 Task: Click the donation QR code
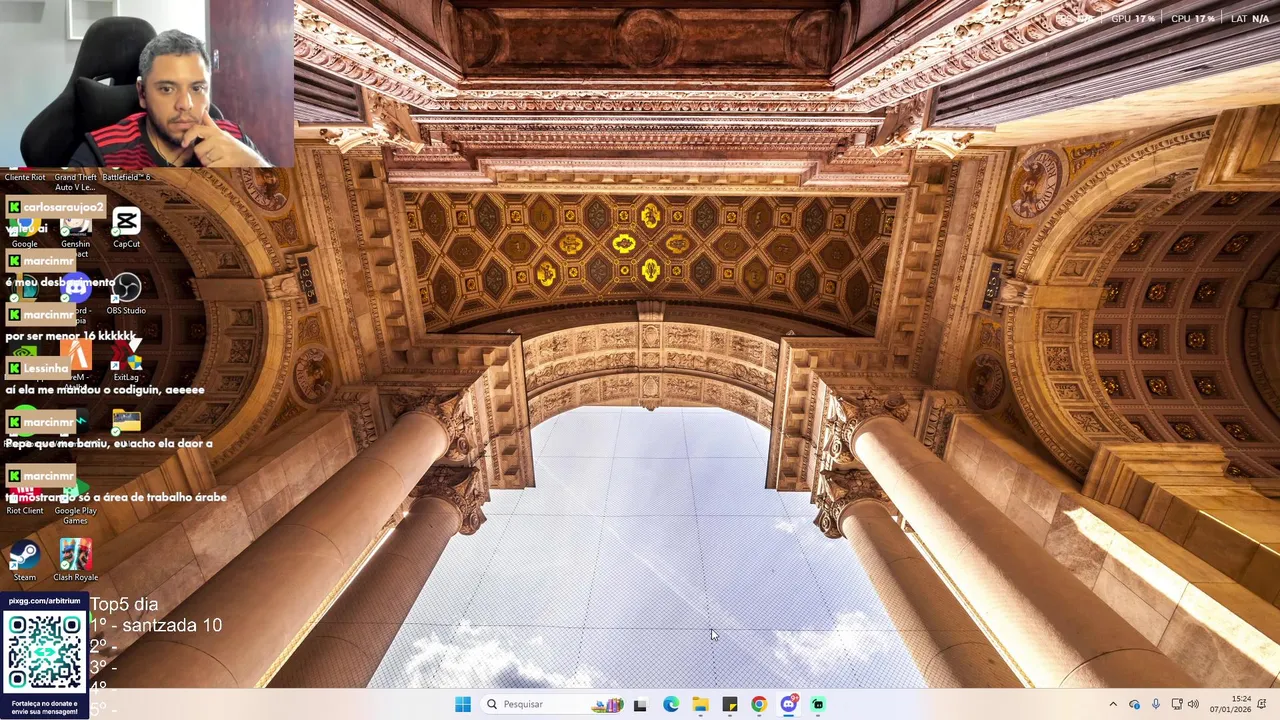point(45,652)
